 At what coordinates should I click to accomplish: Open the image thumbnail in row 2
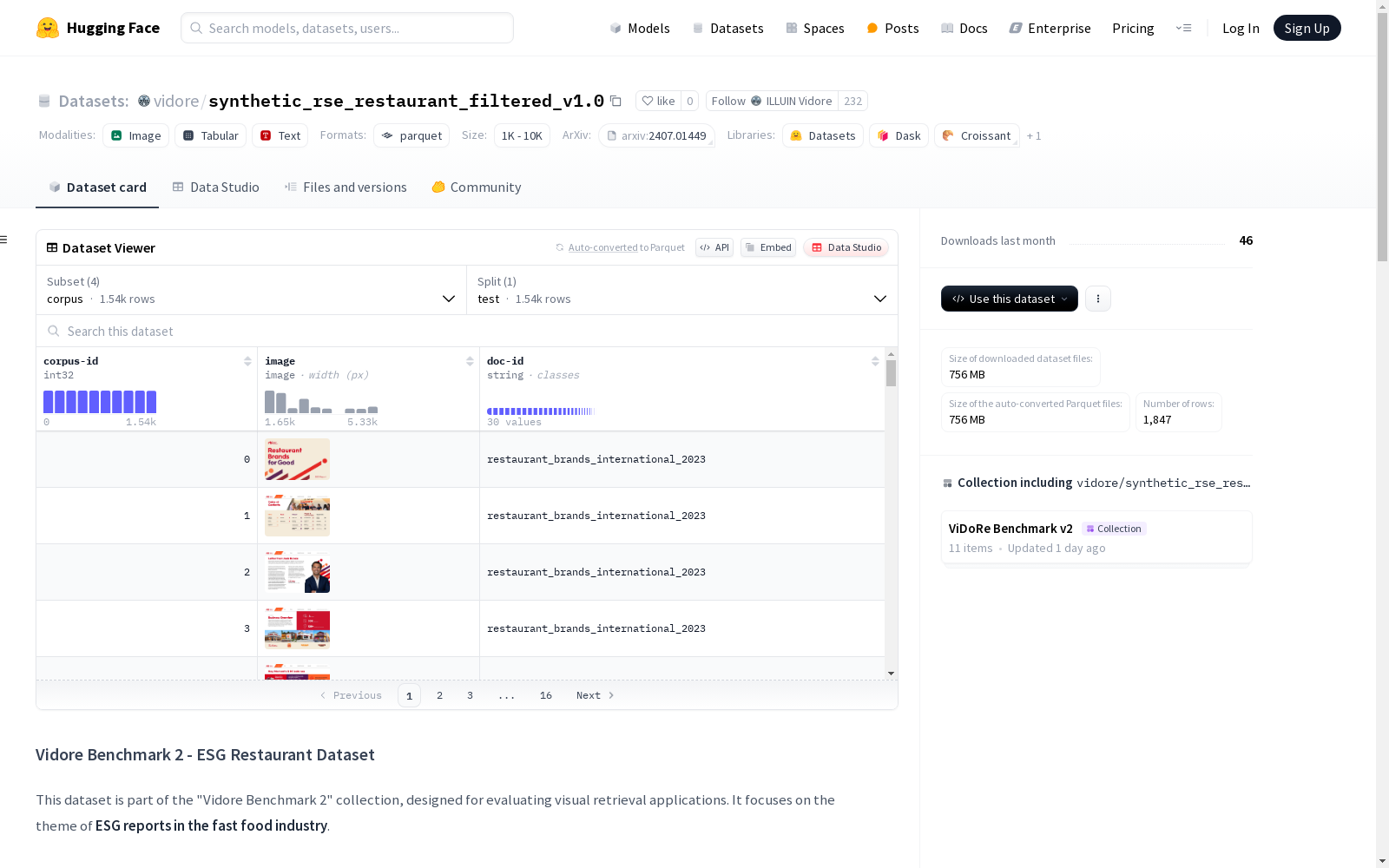pos(297,572)
